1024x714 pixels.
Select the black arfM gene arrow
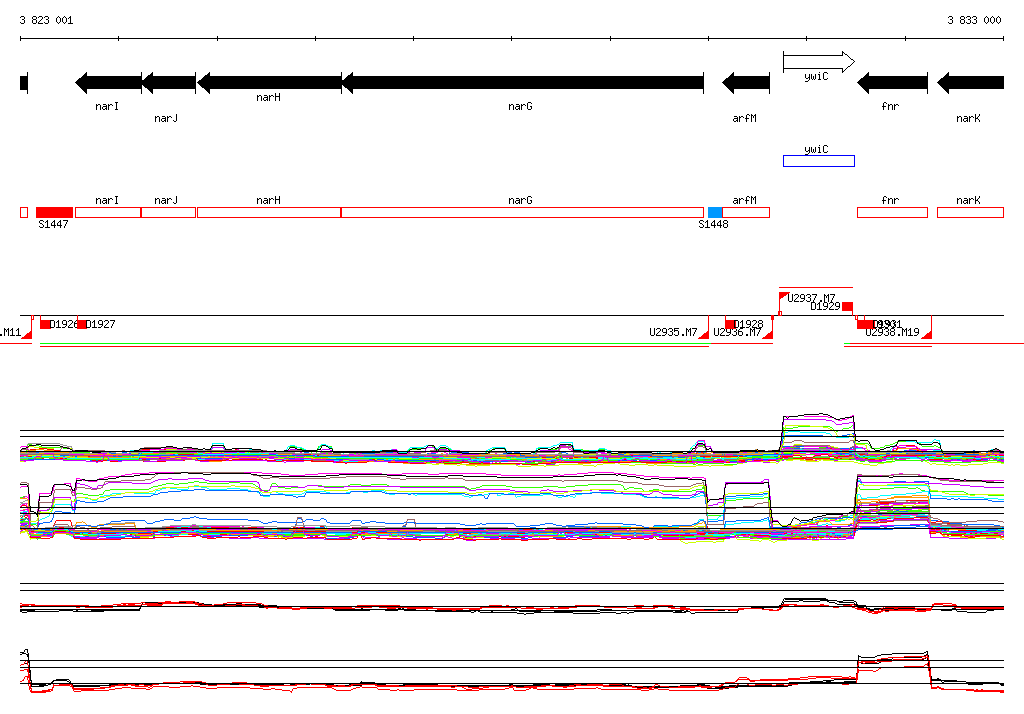point(746,83)
